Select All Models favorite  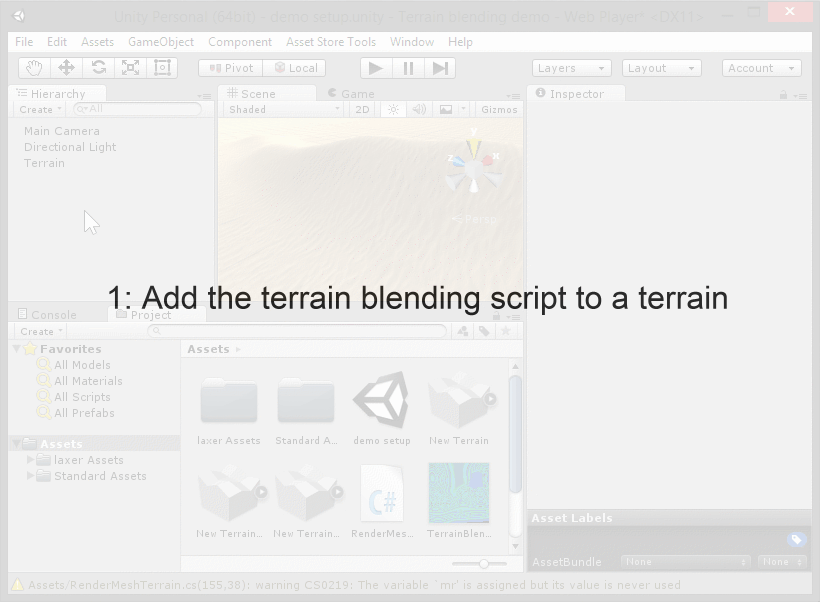click(x=82, y=365)
